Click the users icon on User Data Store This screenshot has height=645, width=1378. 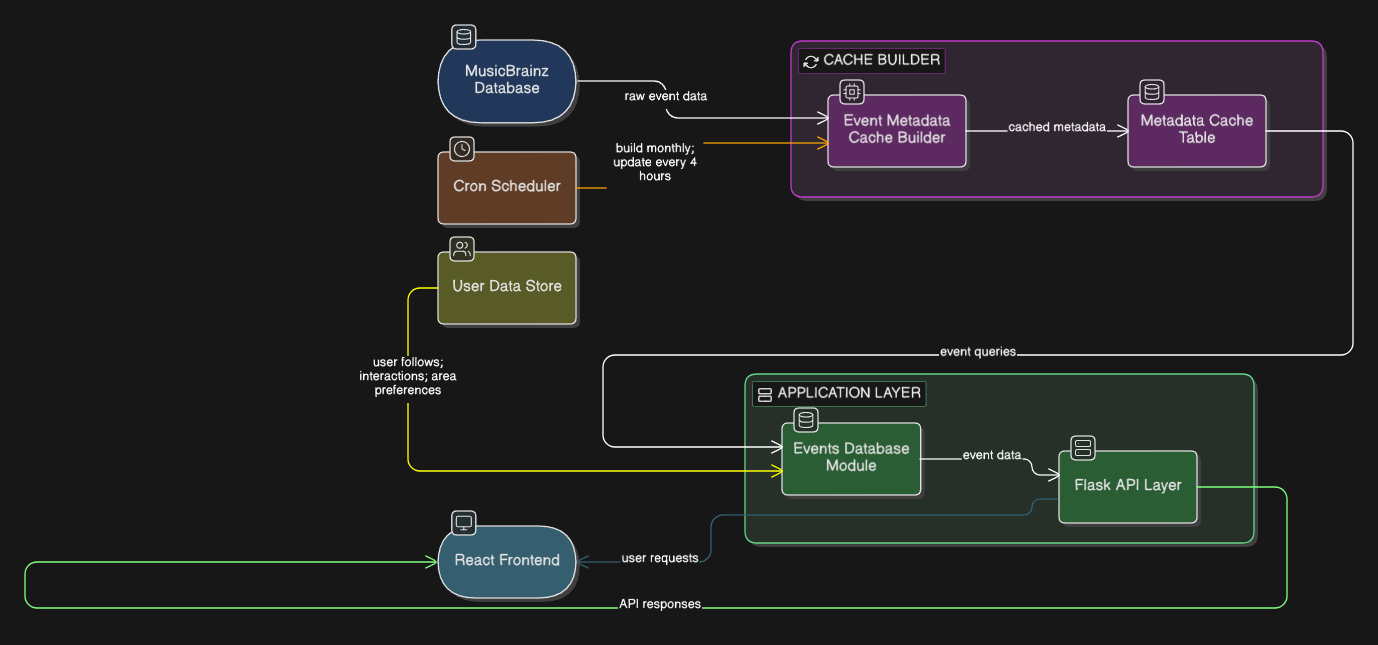462,249
